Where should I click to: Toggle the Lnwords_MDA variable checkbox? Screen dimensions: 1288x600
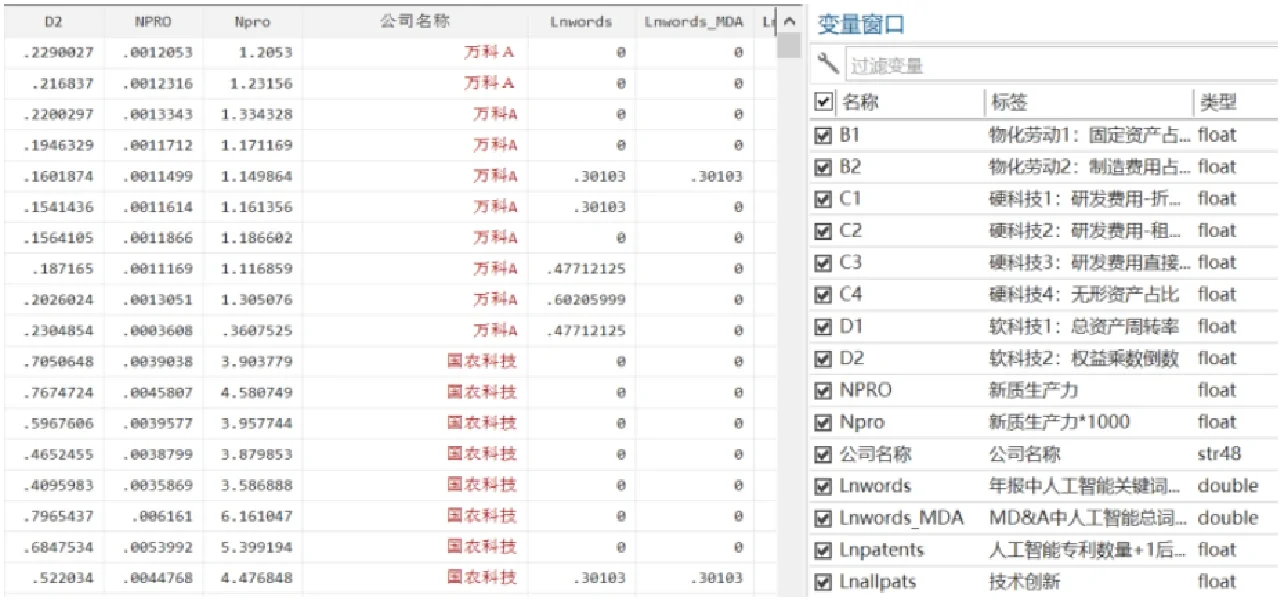tap(824, 519)
